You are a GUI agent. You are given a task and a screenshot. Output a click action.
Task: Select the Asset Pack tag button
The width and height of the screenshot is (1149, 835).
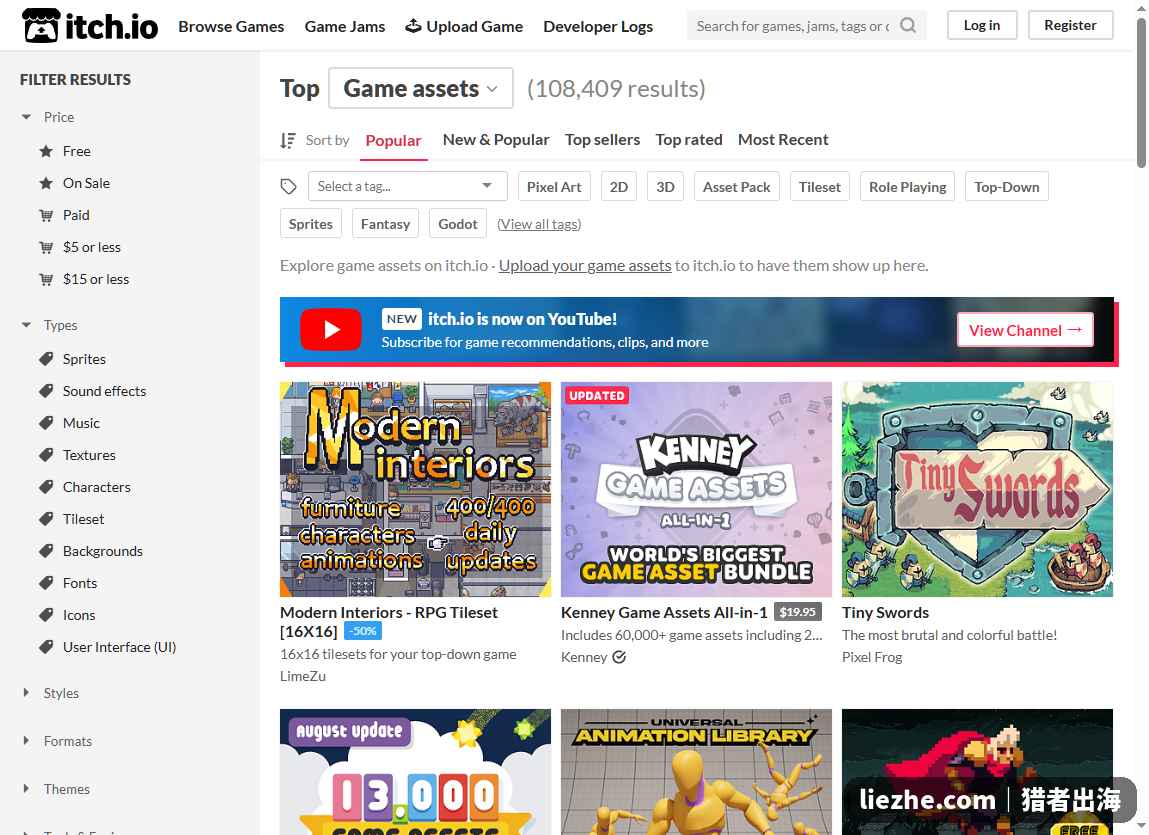[736, 186]
